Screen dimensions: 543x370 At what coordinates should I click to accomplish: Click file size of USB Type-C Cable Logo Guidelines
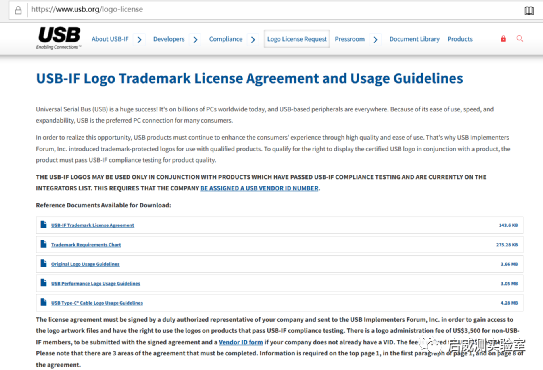click(x=509, y=303)
